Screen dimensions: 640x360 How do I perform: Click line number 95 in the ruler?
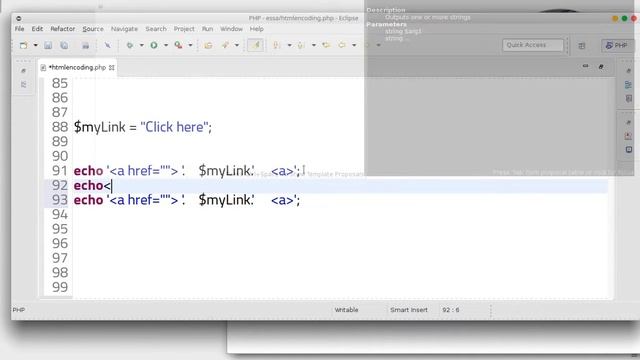point(60,229)
